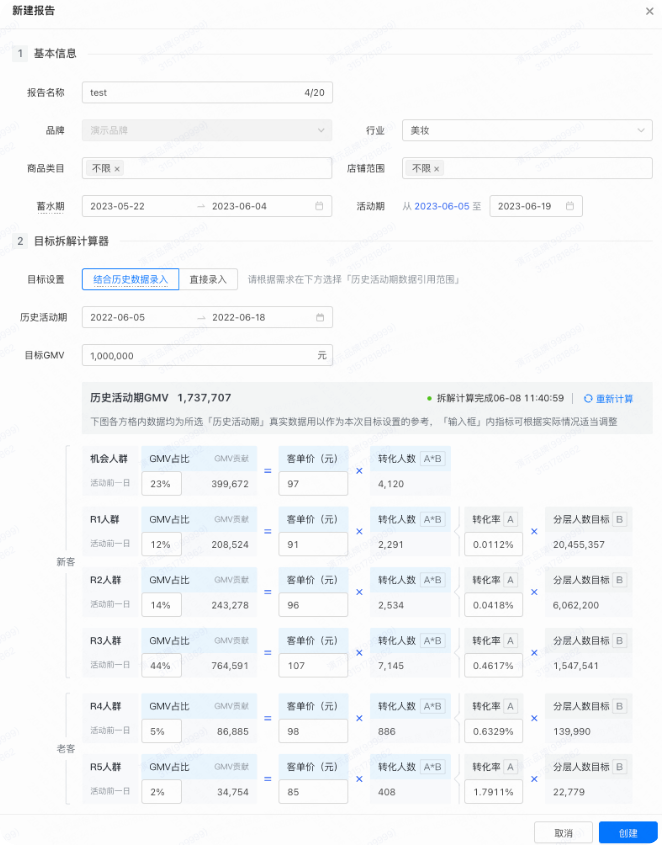Click the R4人群 客单价 input 98
Image resolution: width=662 pixels, height=845 pixels.
[313, 731]
